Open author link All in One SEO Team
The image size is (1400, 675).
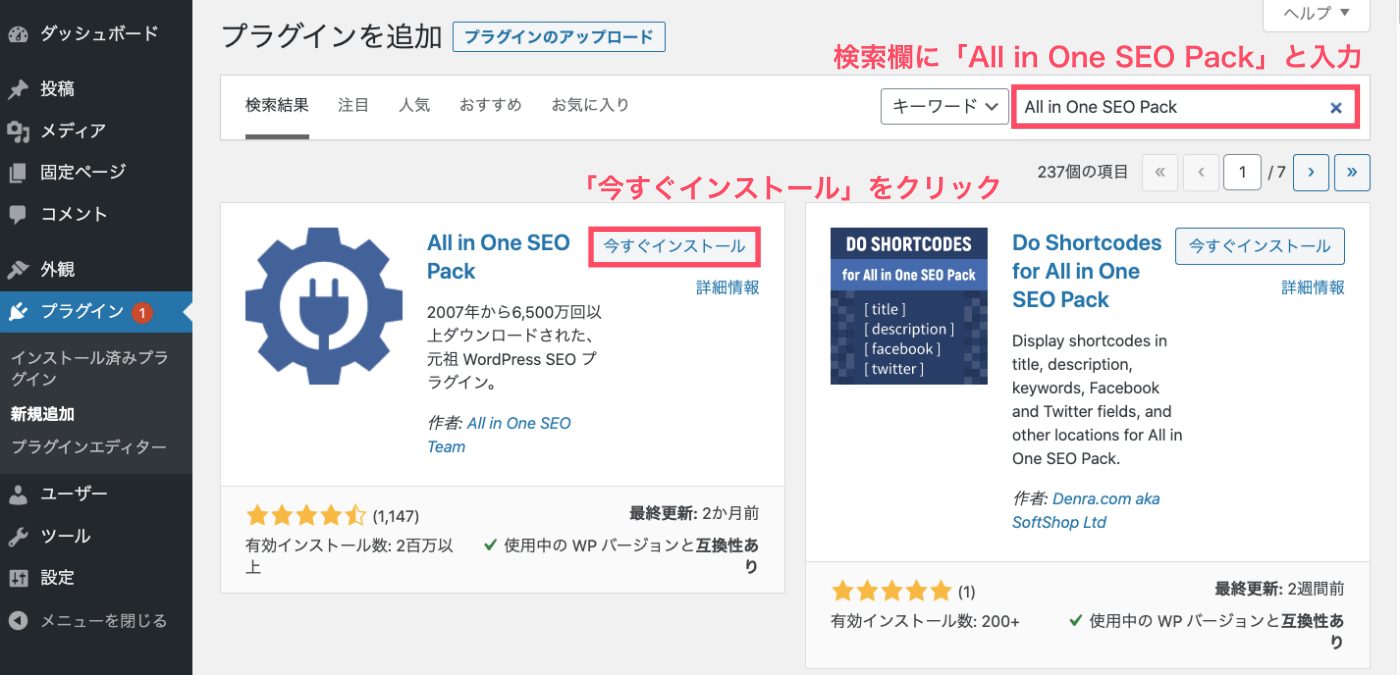(499, 435)
